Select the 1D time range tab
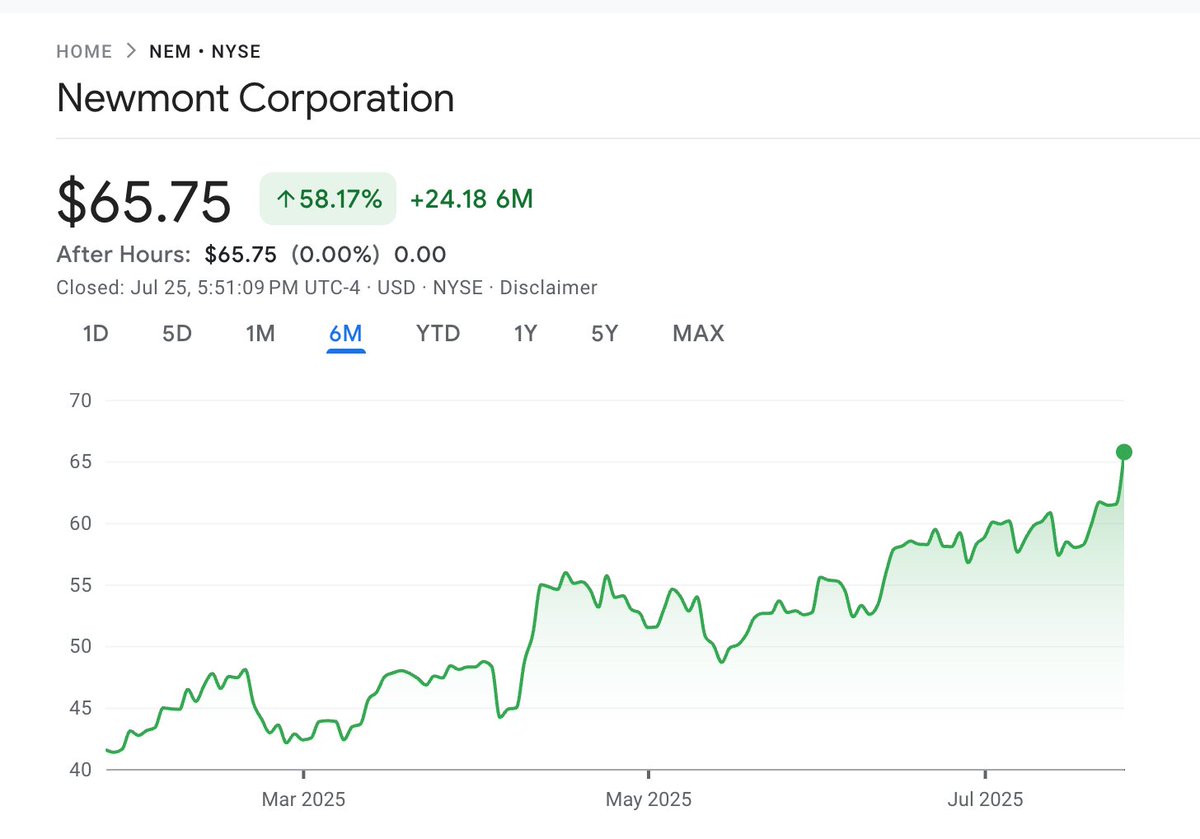Viewport: 1200px width, 839px height. click(x=95, y=333)
